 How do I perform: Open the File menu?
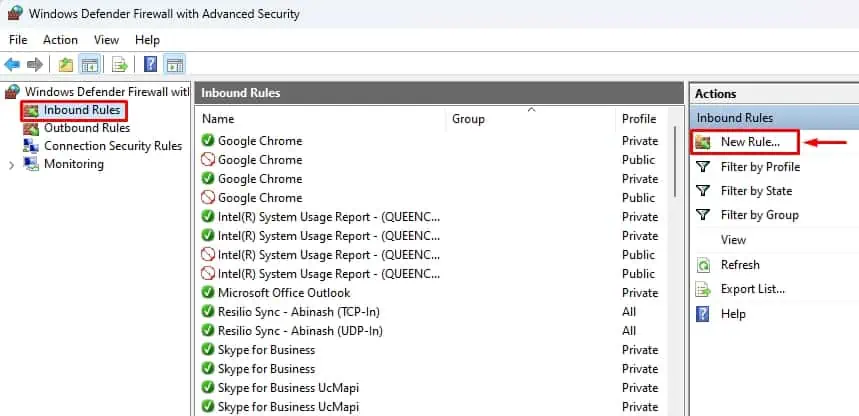tap(18, 40)
